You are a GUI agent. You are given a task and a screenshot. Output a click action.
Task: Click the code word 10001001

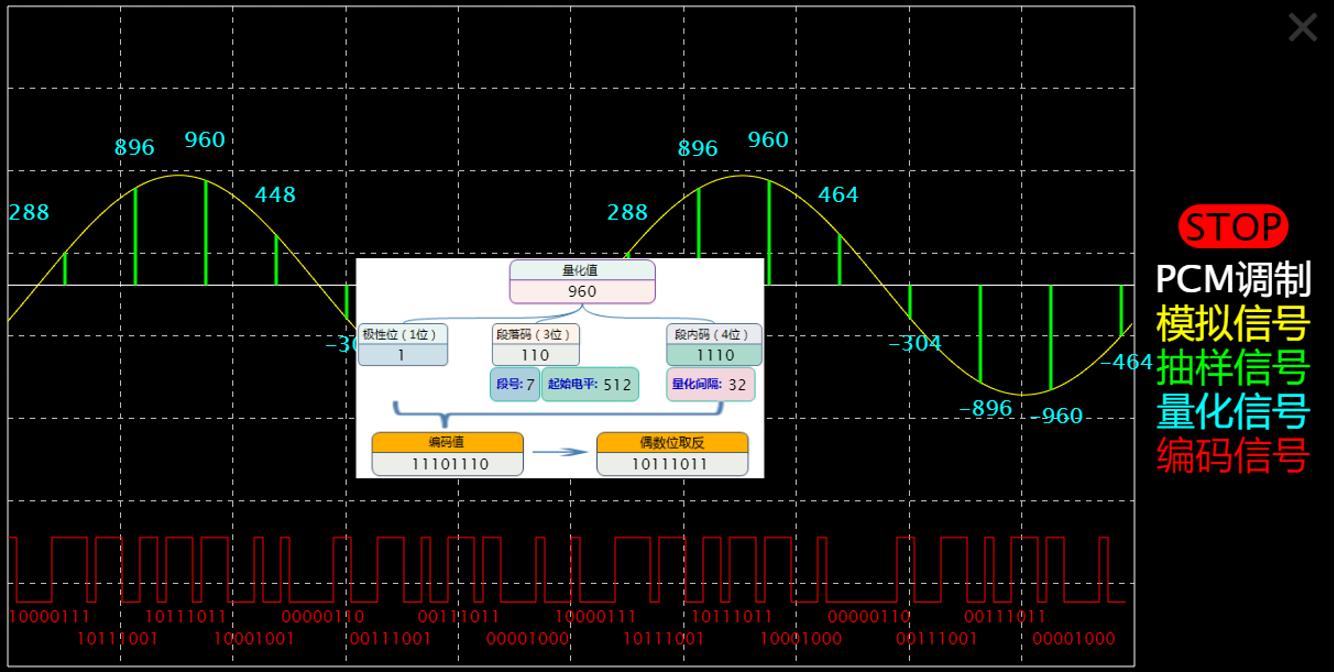(253, 639)
